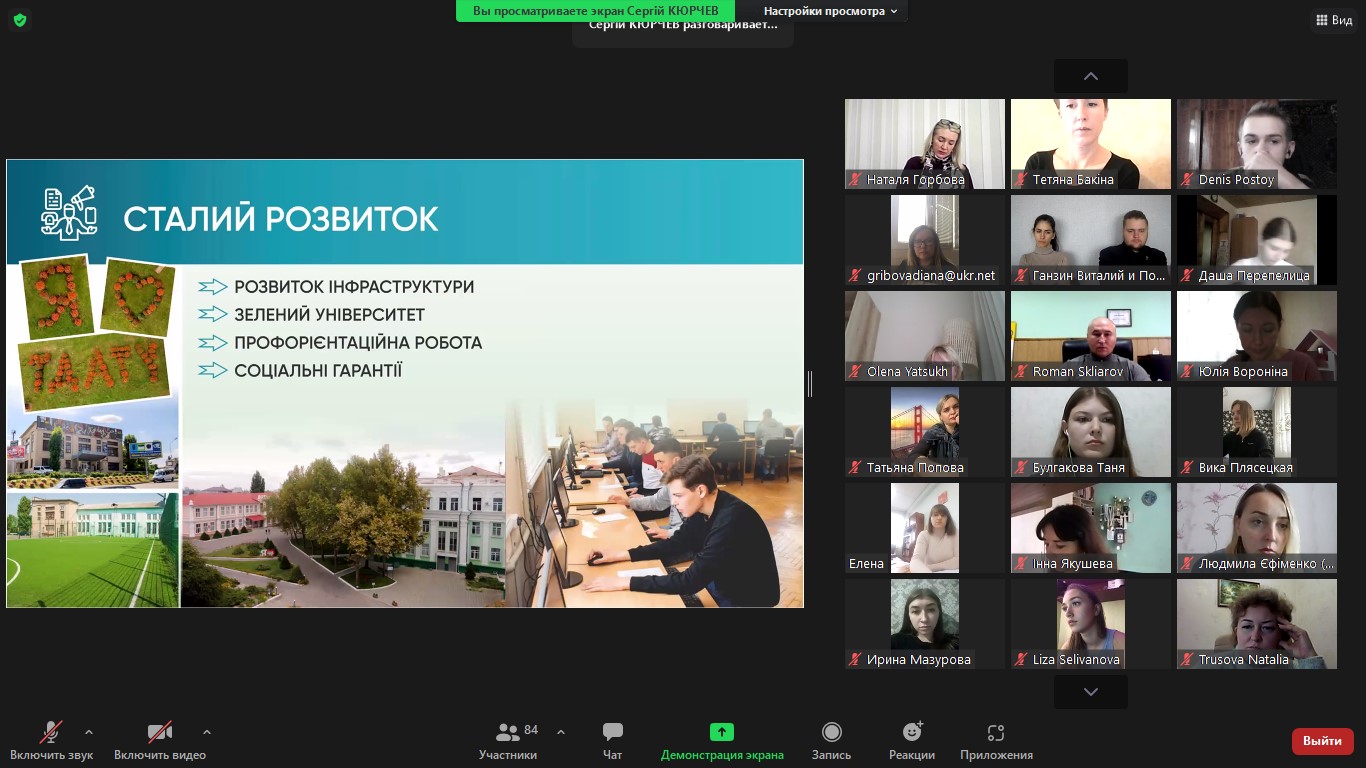Click muted mic icon beside Тетяна Бакіна

point(1022,180)
